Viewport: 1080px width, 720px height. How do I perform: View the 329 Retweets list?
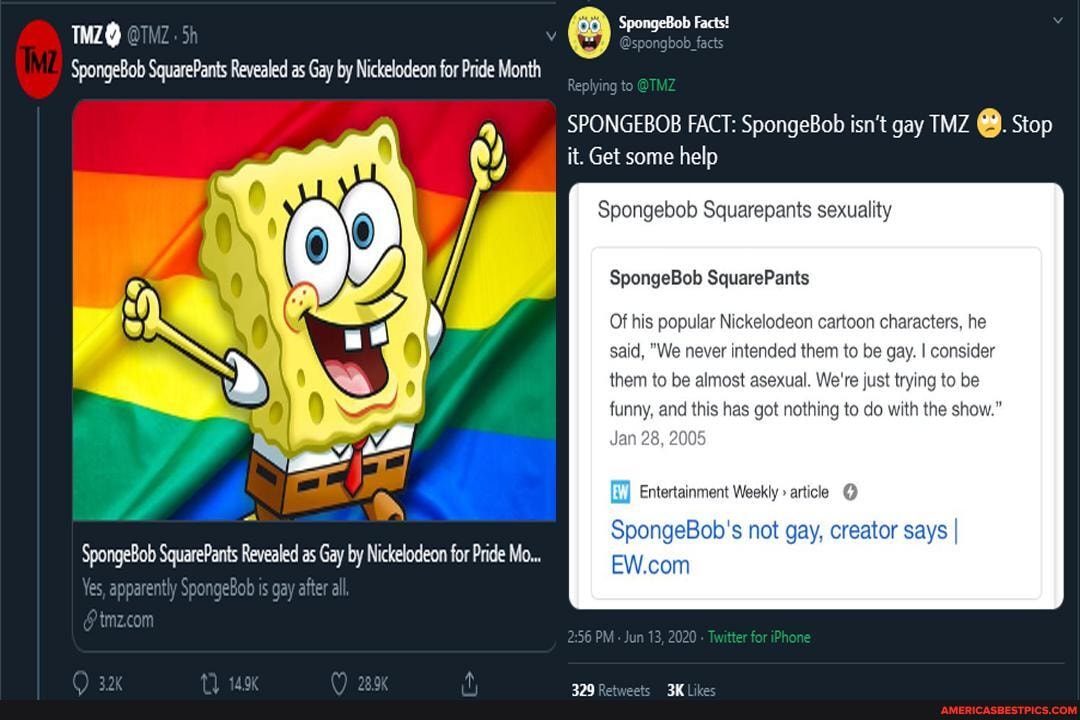tap(610, 690)
